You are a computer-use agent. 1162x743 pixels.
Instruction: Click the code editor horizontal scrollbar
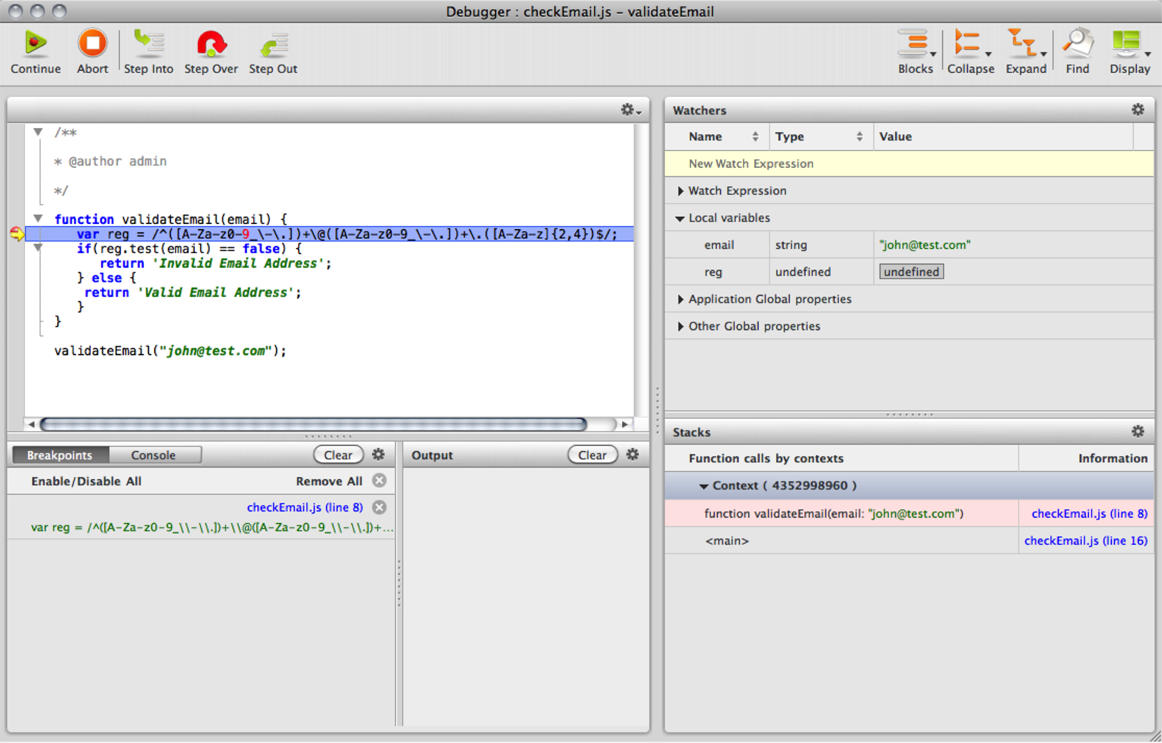[x=313, y=424]
